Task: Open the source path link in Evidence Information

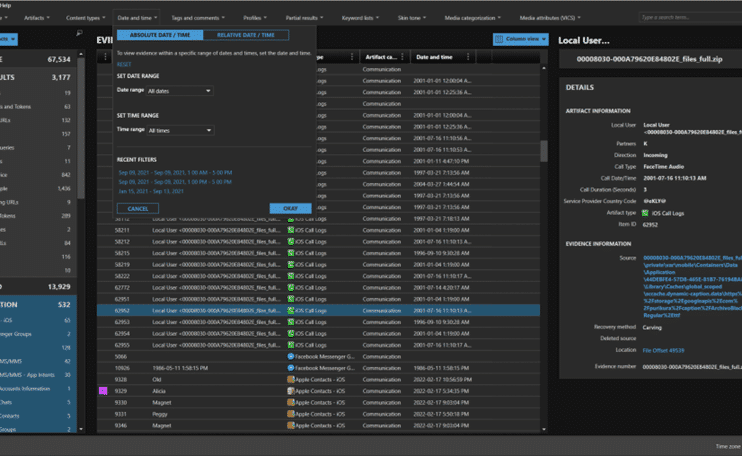Action: 692,287
